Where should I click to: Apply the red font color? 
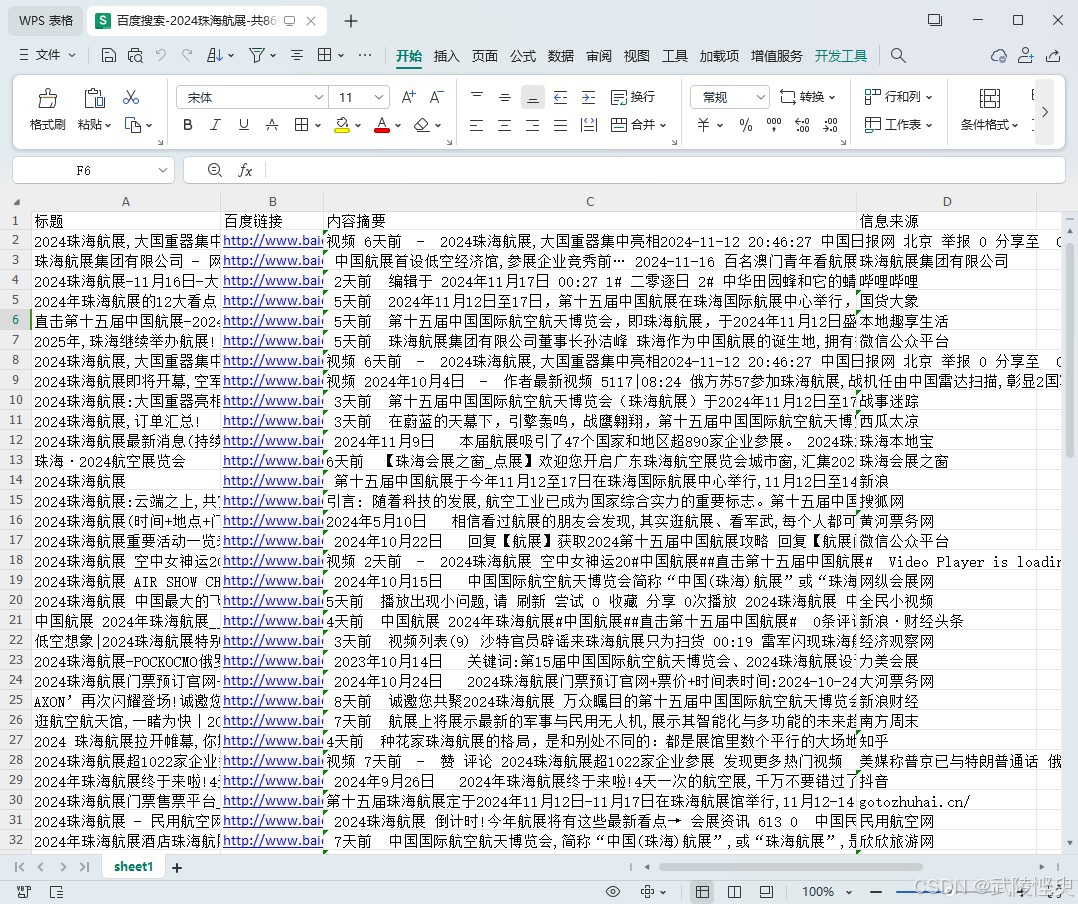point(382,124)
